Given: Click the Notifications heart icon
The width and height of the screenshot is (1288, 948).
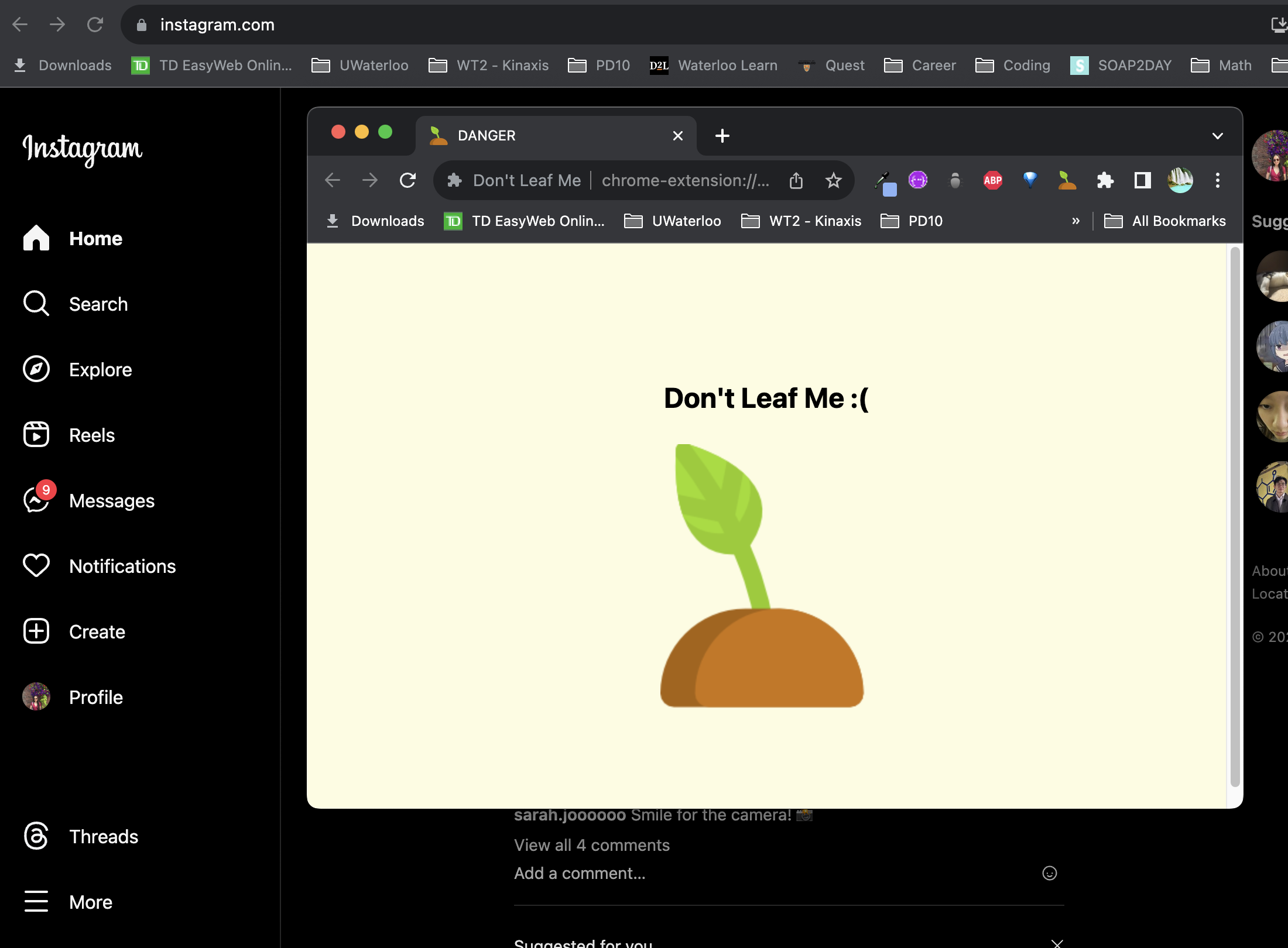Looking at the screenshot, I should tap(36, 566).
